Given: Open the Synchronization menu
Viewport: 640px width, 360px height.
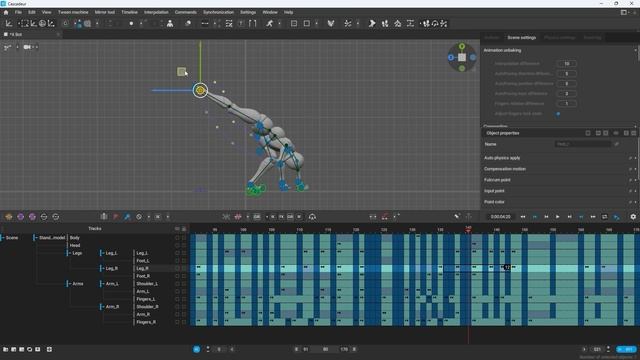Looking at the screenshot, I should pos(218,12).
